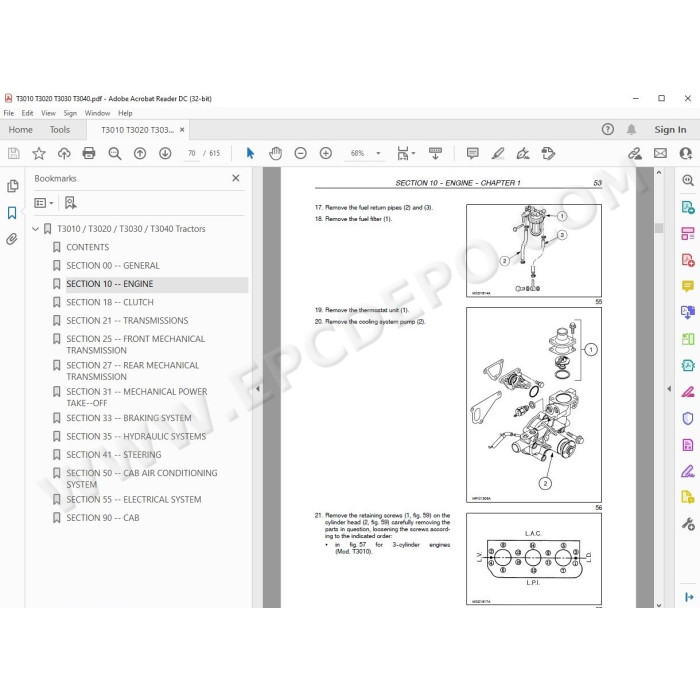The width and height of the screenshot is (700, 700).
Task: Collapse the right tools pane arrow
Action: click(669, 389)
